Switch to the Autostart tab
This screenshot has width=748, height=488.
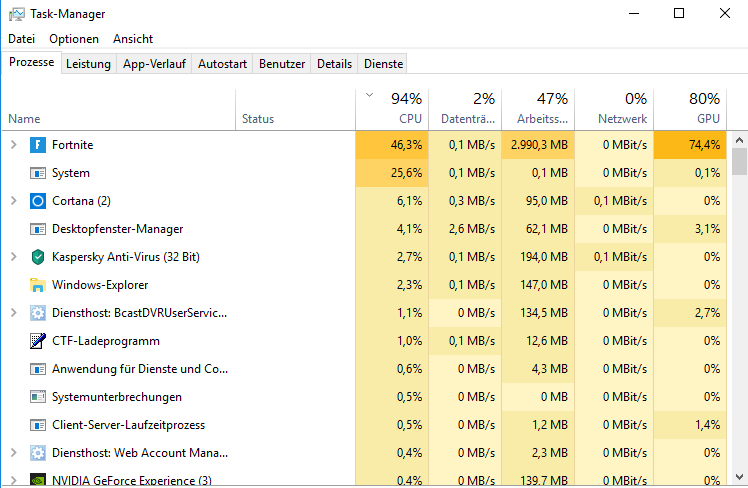pos(222,64)
